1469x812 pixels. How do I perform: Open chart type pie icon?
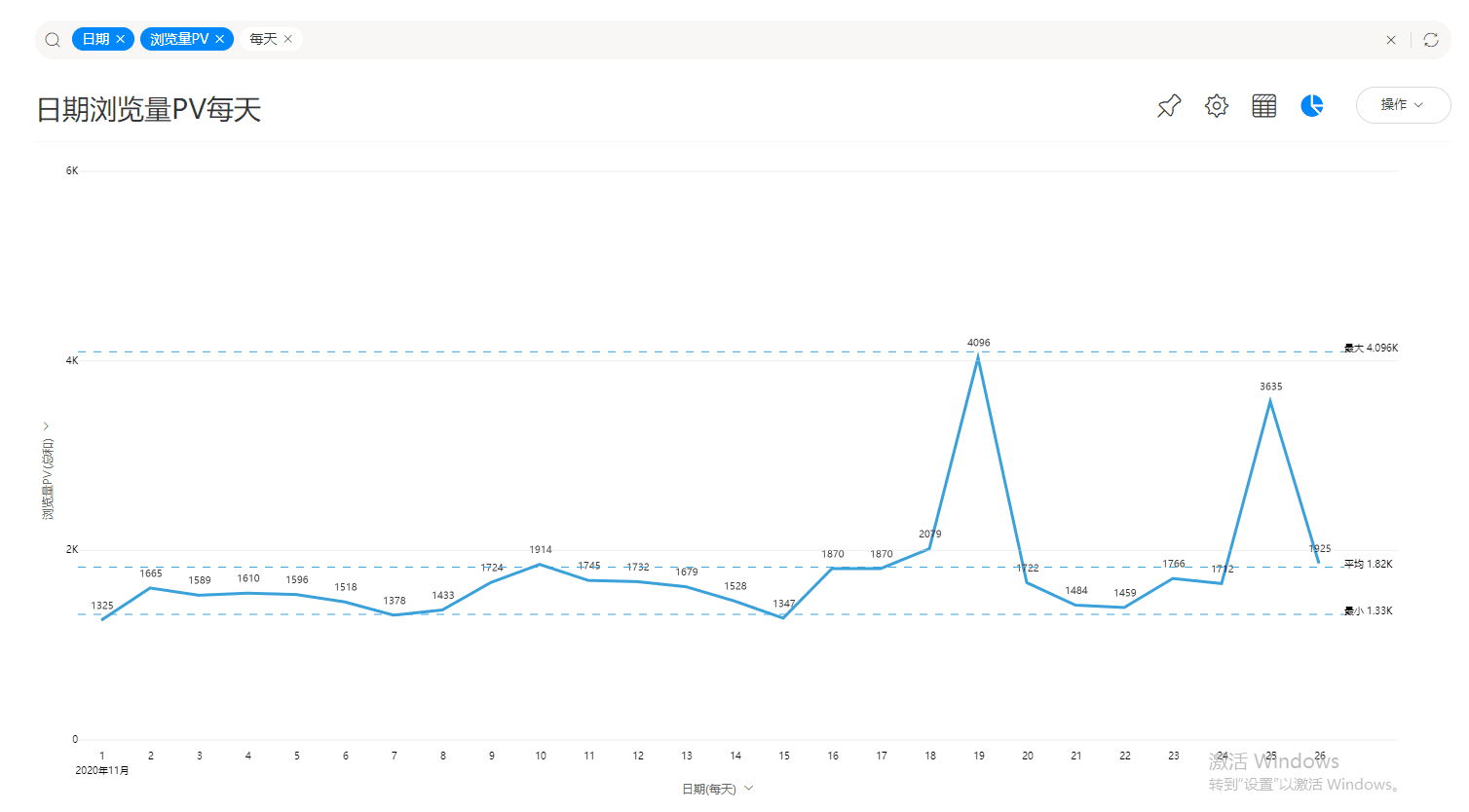pos(1312,105)
